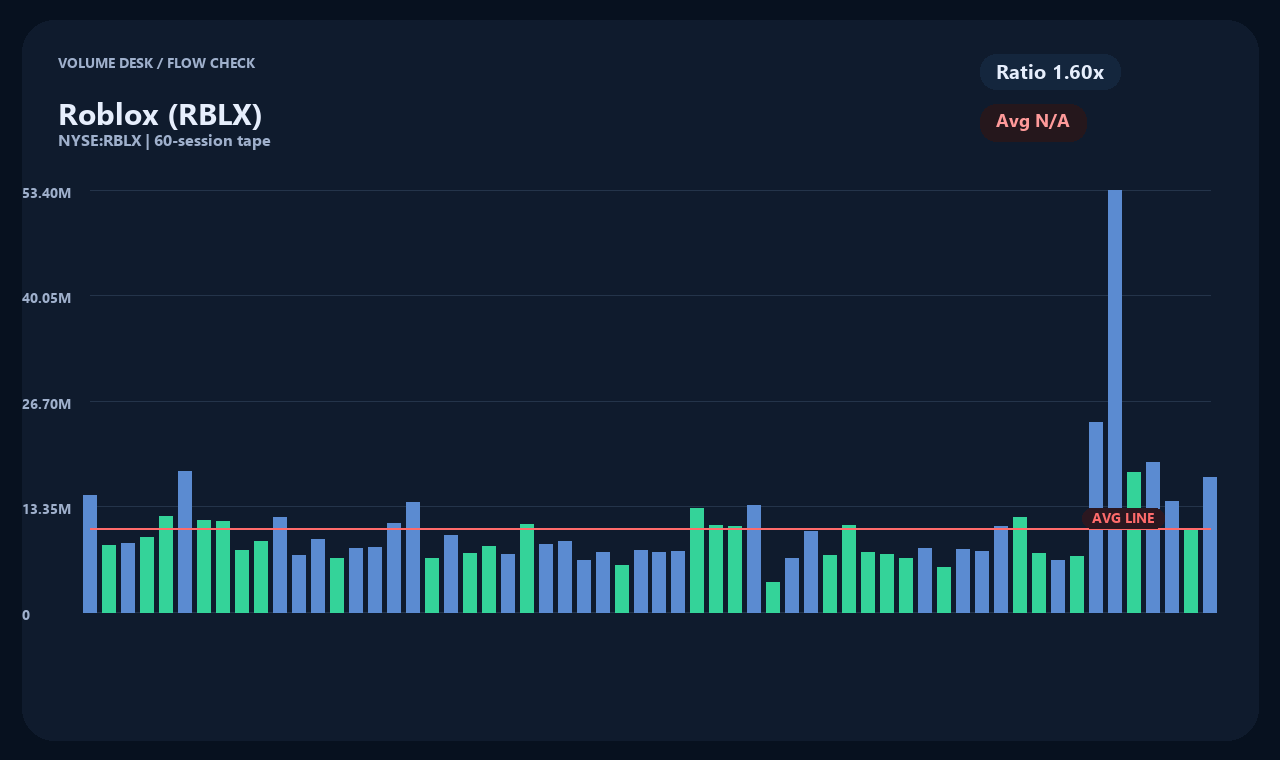
Task: Click the NYSE:RBLX 60-session tape subtitle
Action: click(x=164, y=141)
